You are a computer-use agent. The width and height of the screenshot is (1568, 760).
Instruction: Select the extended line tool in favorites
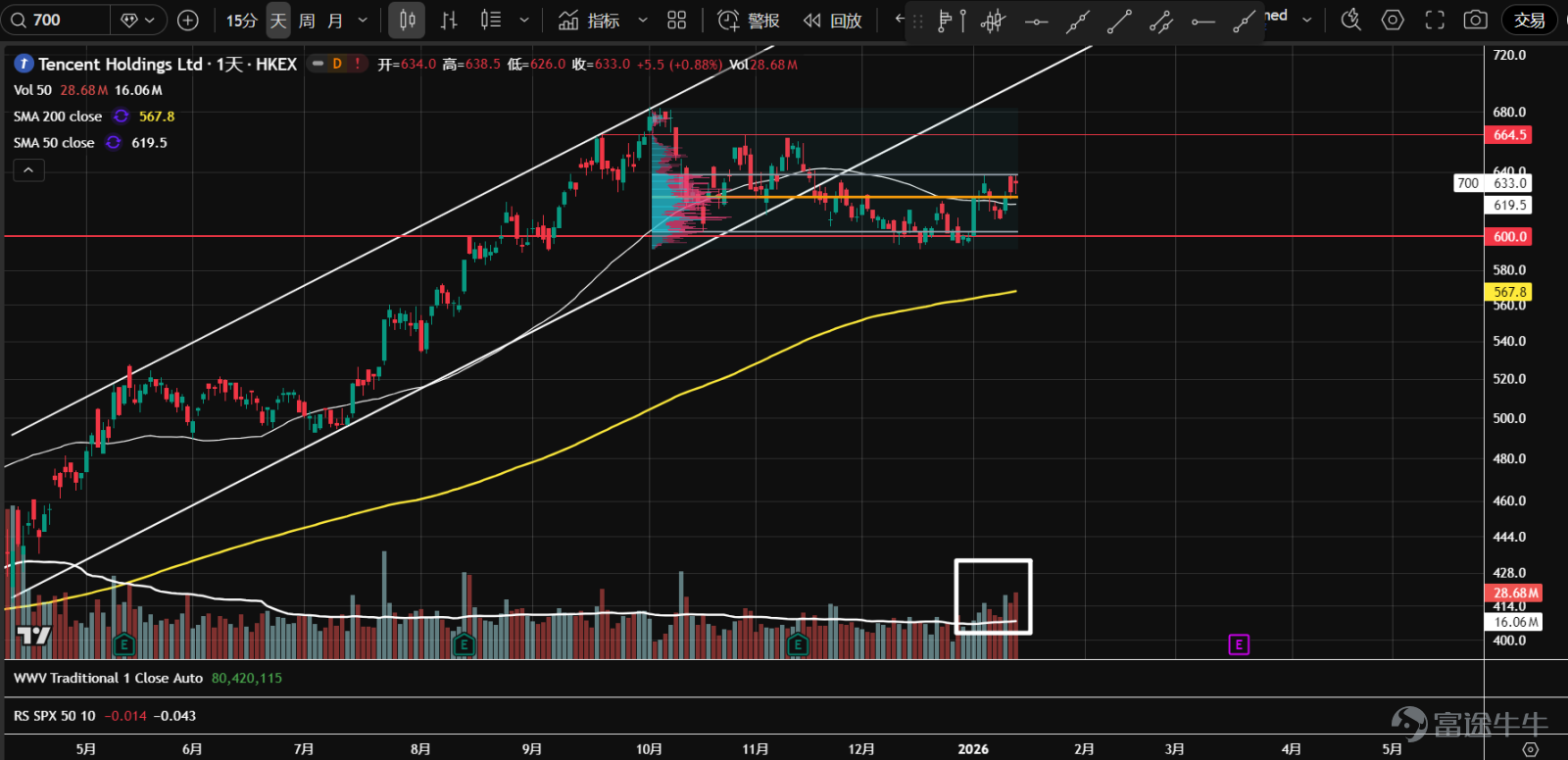tap(1078, 21)
